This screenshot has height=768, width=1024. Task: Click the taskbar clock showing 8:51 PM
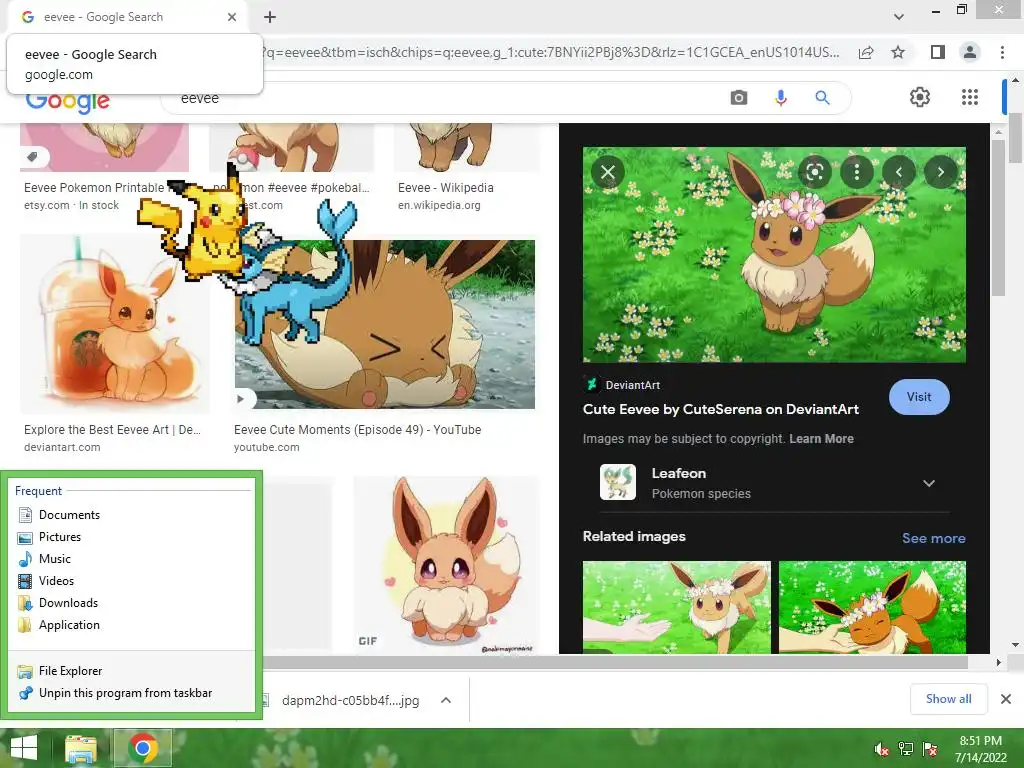(x=980, y=749)
